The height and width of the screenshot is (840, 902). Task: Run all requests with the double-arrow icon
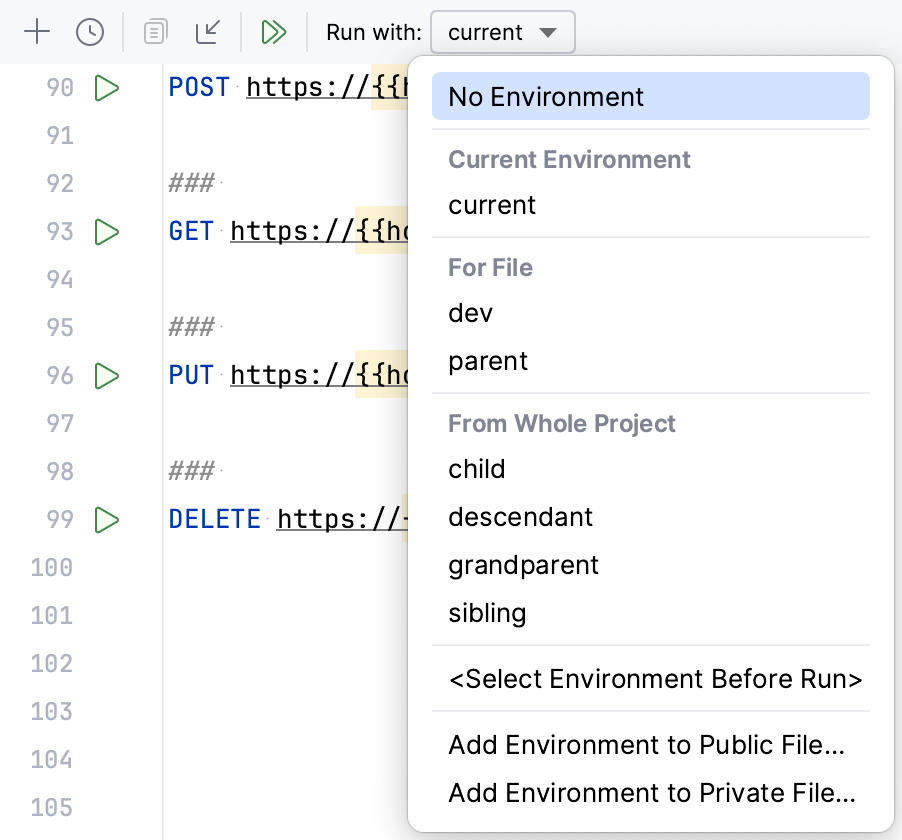[274, 31]
